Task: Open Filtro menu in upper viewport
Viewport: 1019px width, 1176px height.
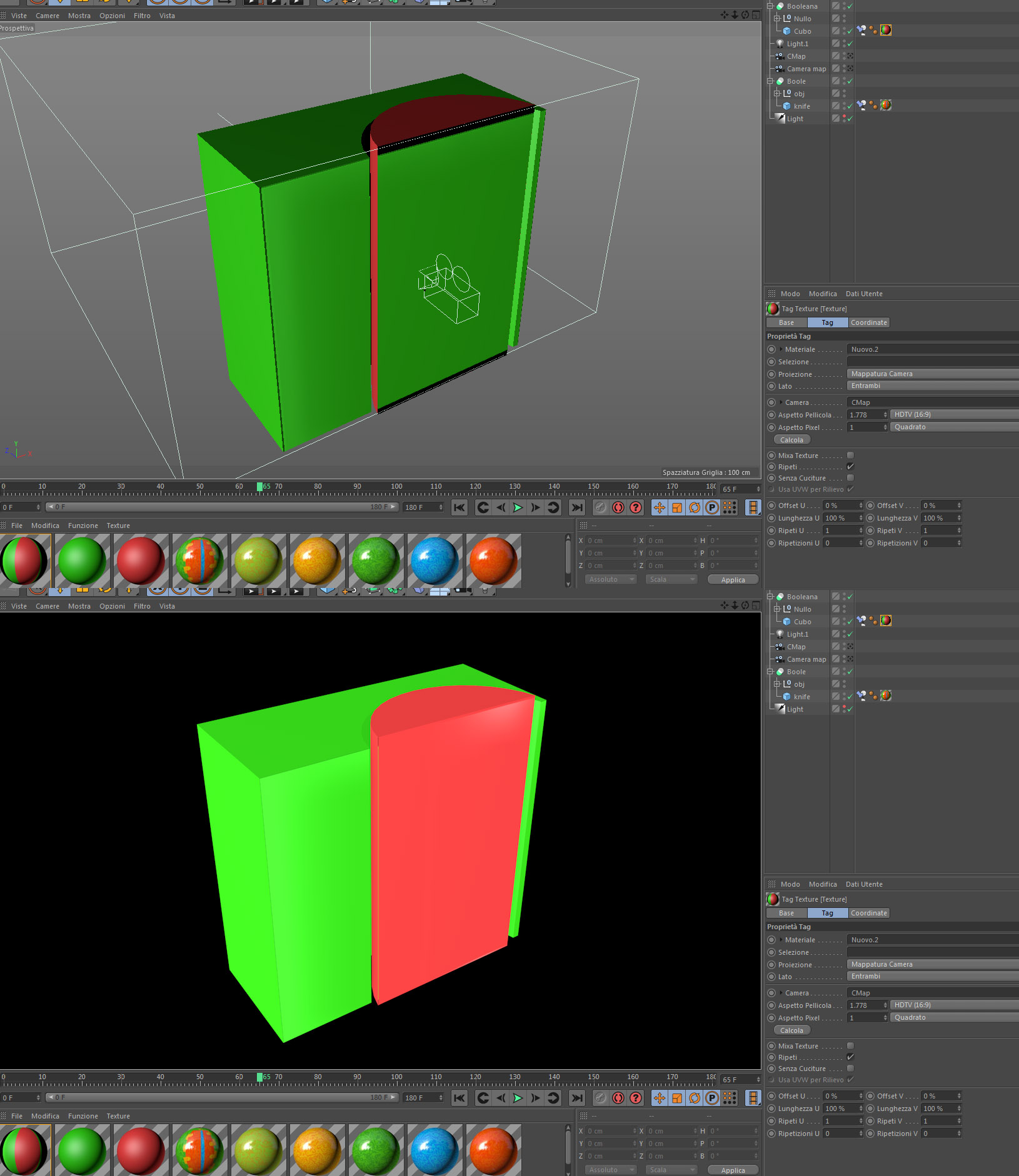Action: click(142, 16)
